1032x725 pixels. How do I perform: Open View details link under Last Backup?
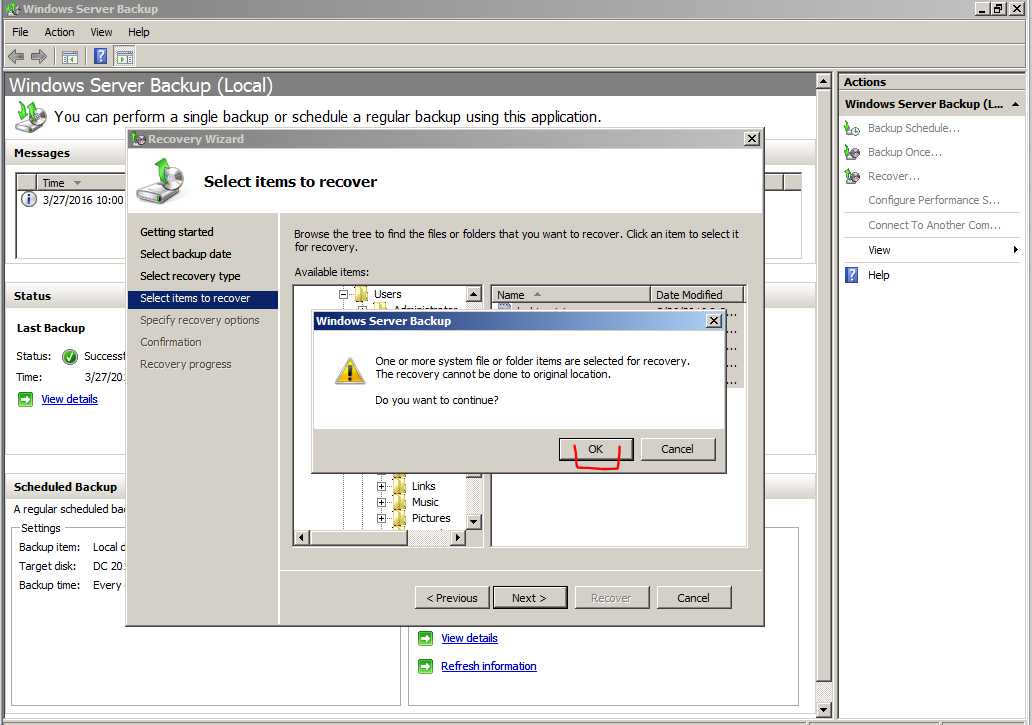[x=70, y=399]
